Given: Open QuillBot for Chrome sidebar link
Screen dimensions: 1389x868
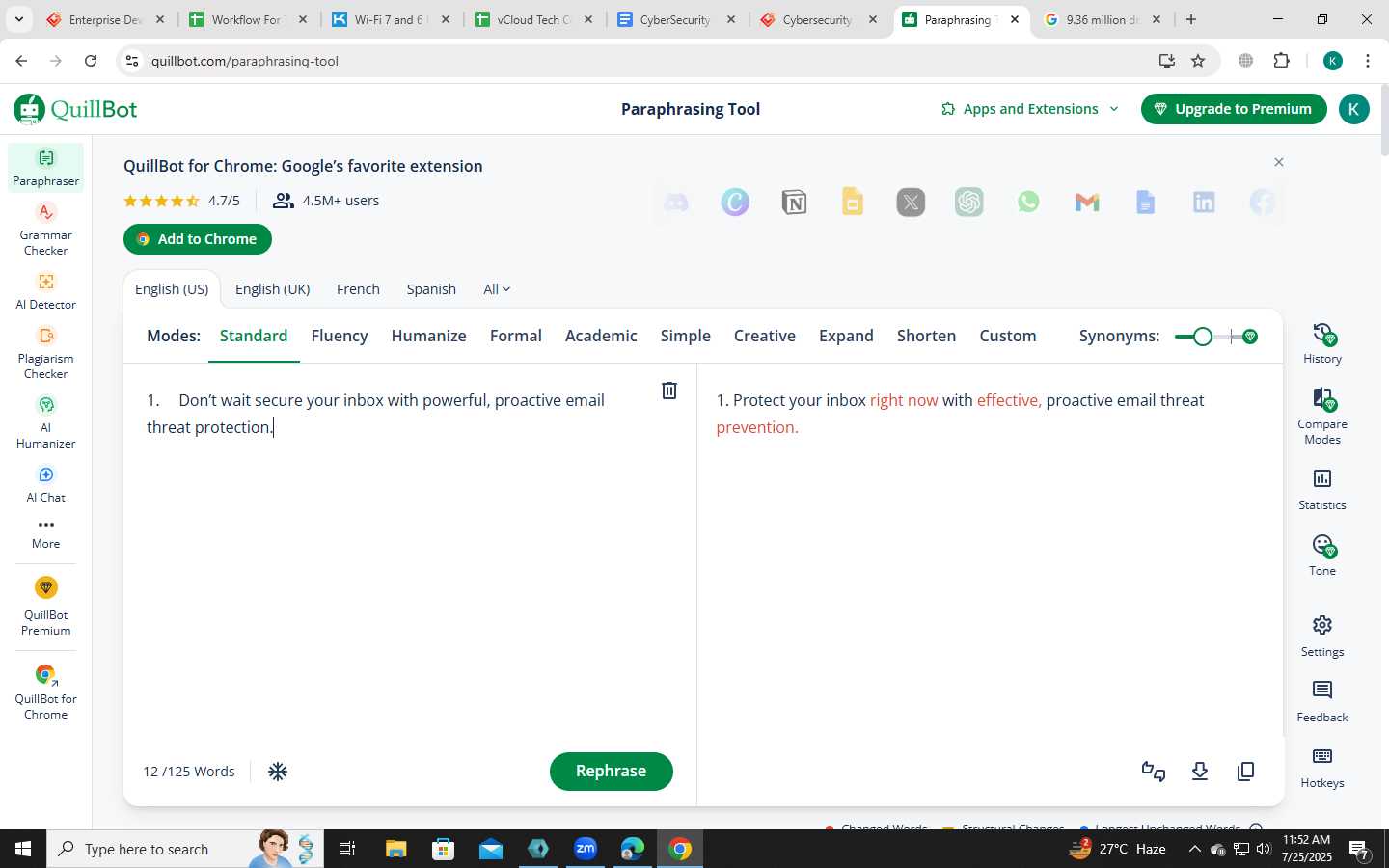Looking at the screenshot, I should pyautogui.click(x=45, y=692).
